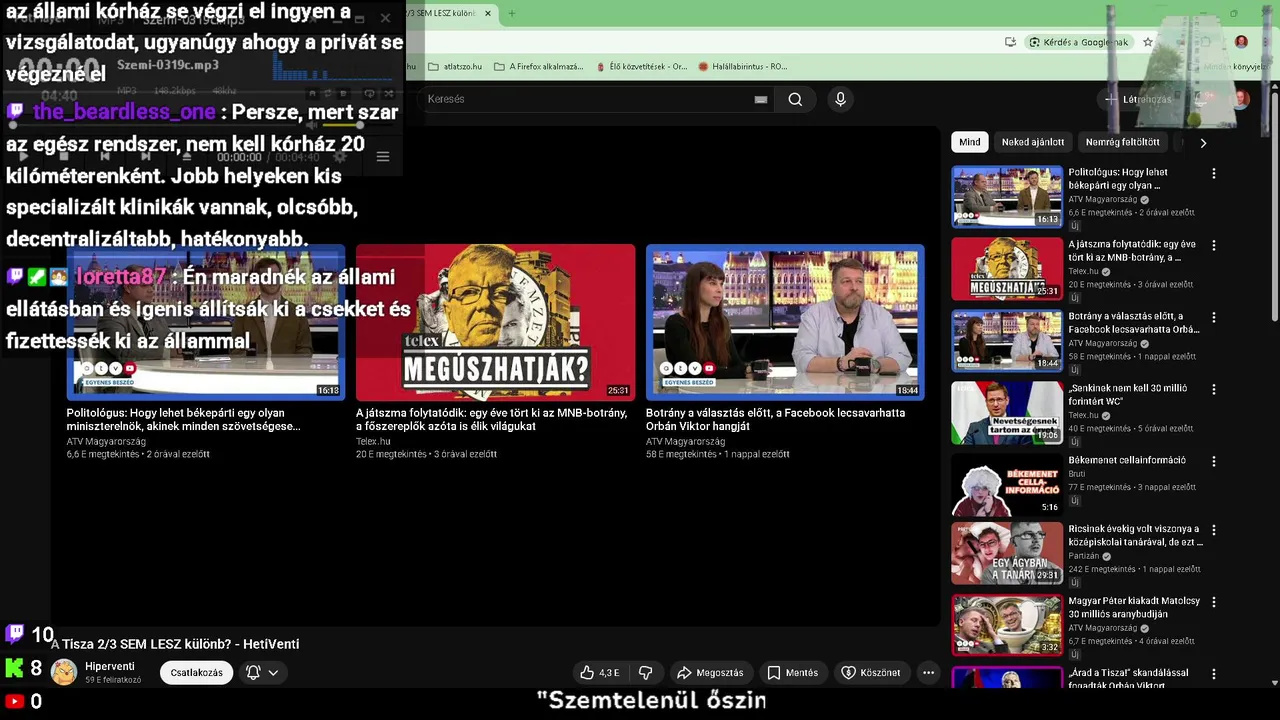Click the 'Kérdés a Google-nak' button

point(1081,42)
